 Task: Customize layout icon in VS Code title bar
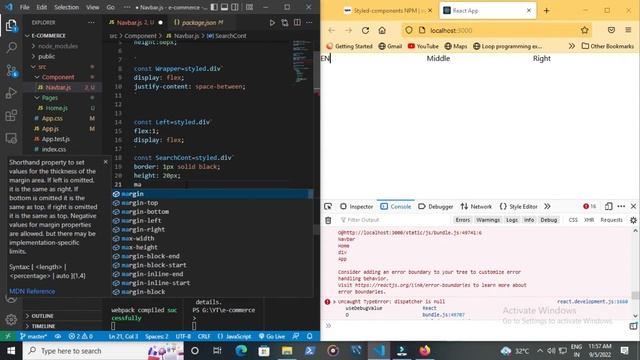click(x=249, y=7)
